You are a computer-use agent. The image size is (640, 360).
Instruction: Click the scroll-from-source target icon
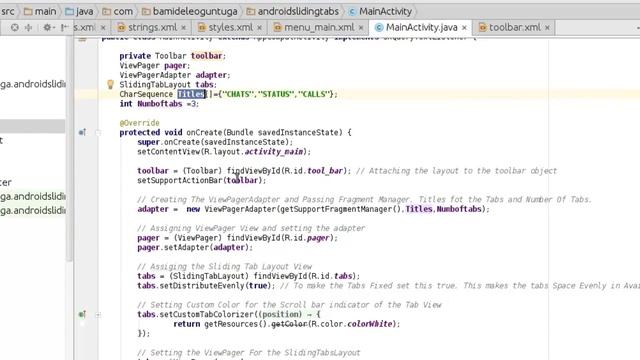coord(15,27)
